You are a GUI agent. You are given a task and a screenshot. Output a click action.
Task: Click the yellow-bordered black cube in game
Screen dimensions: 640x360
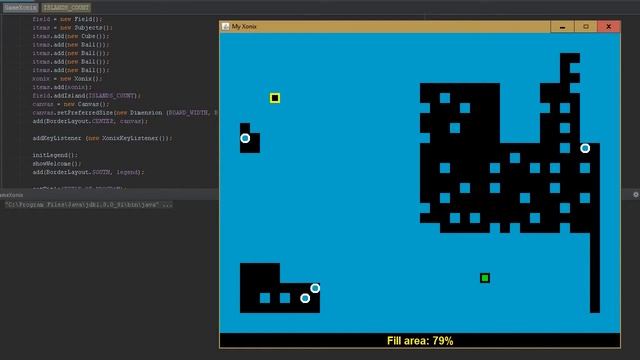point(275,98)
